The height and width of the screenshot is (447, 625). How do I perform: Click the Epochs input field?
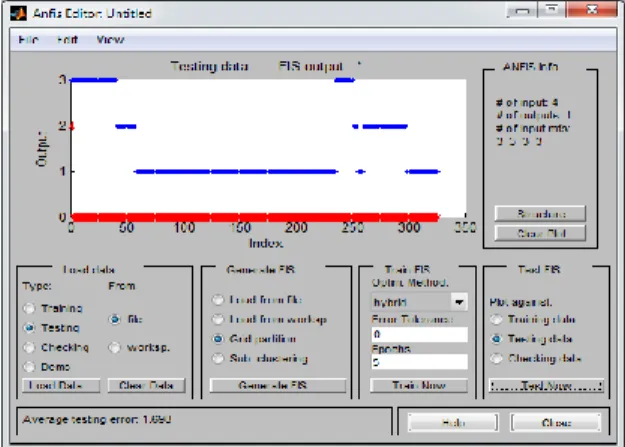[x=419, y=362]
